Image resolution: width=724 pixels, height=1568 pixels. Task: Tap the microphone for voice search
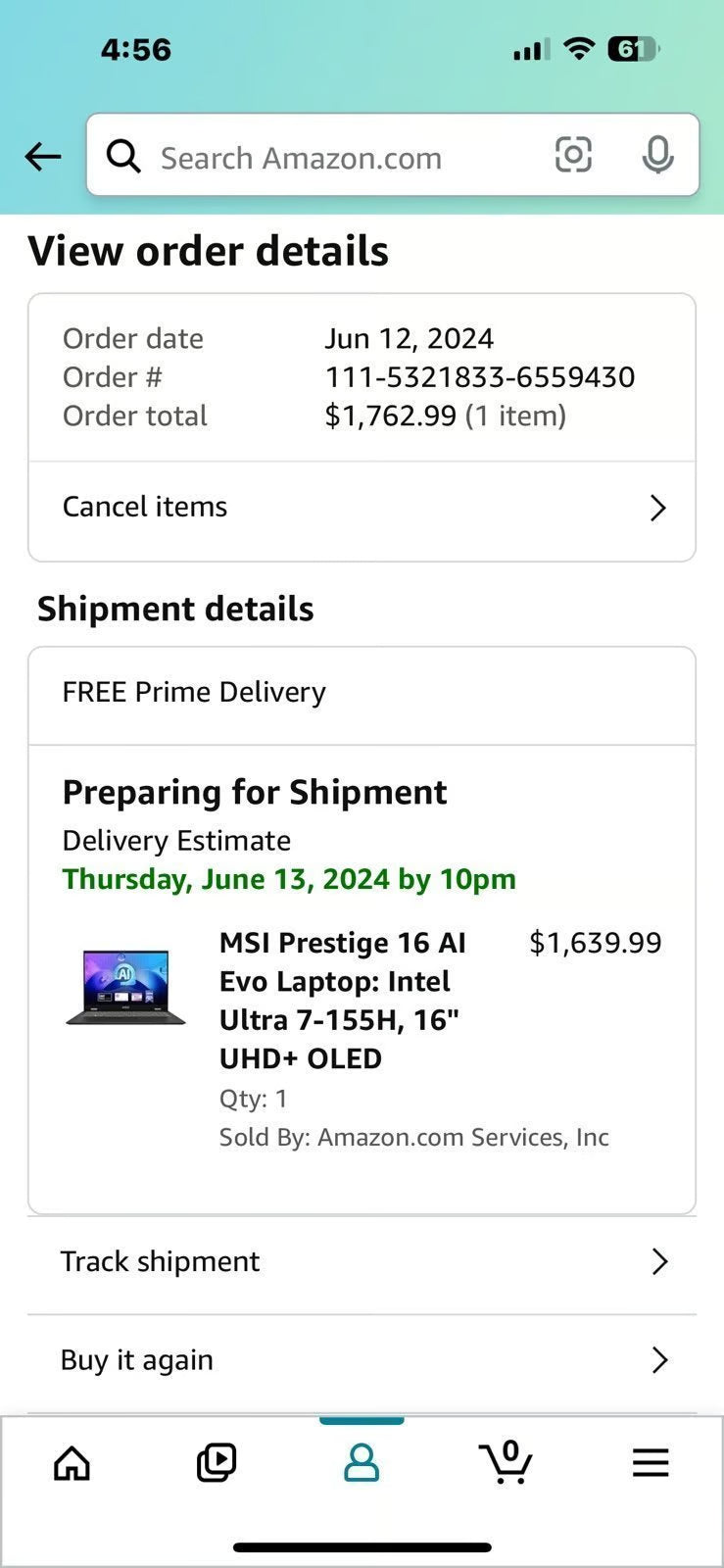coord(657,156)
